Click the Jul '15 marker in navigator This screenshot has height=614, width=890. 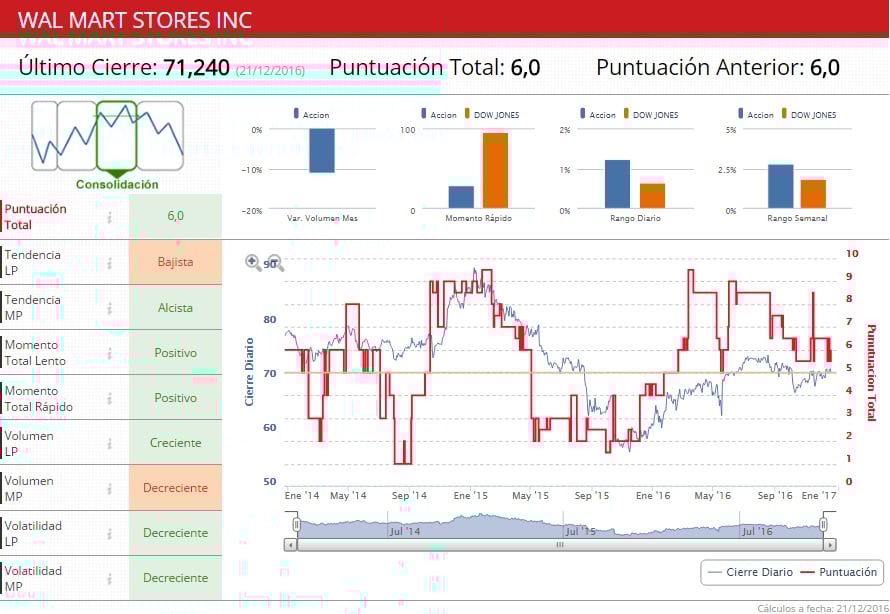(581, 531)
